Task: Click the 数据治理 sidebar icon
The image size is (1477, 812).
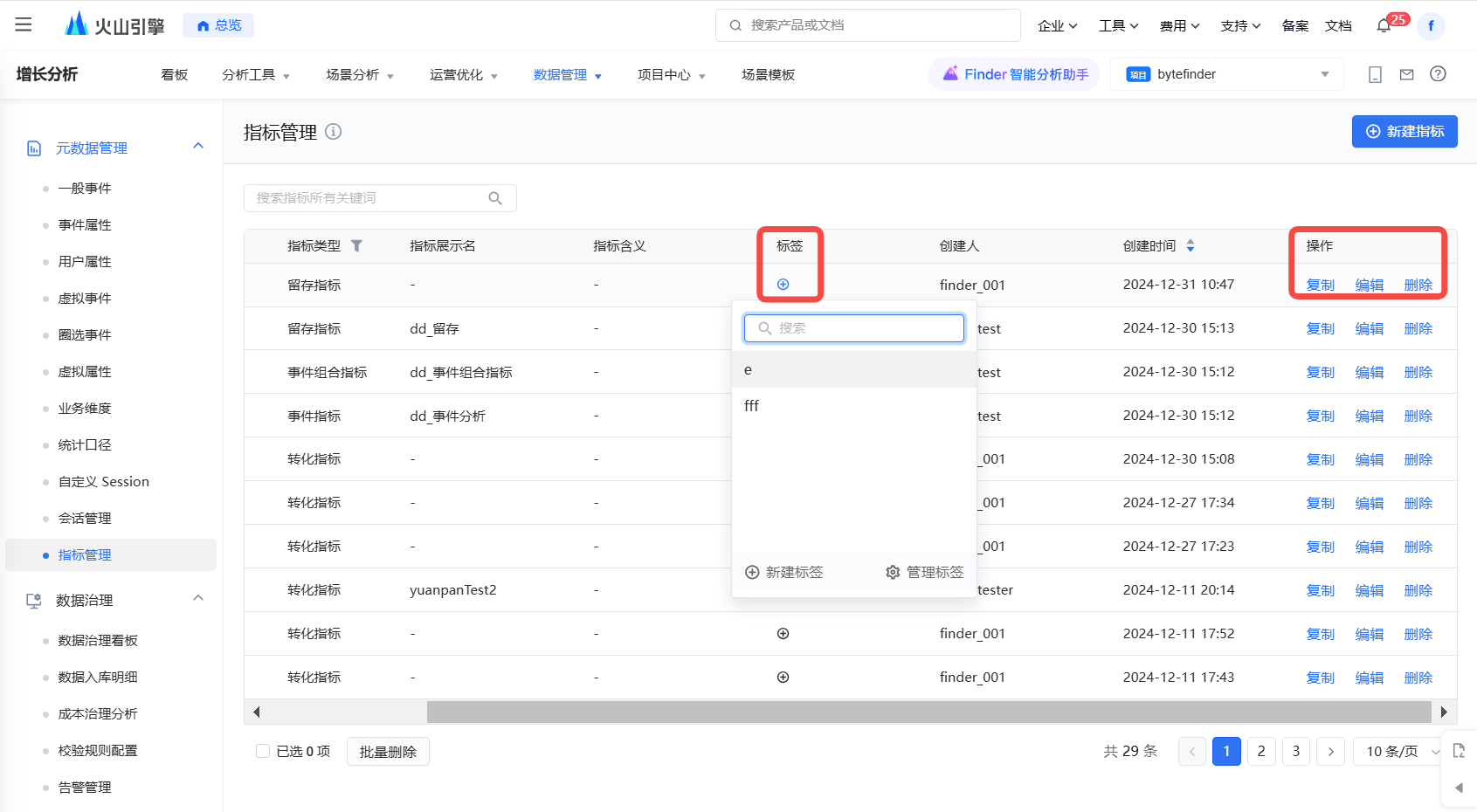Action: pos(34,601)
